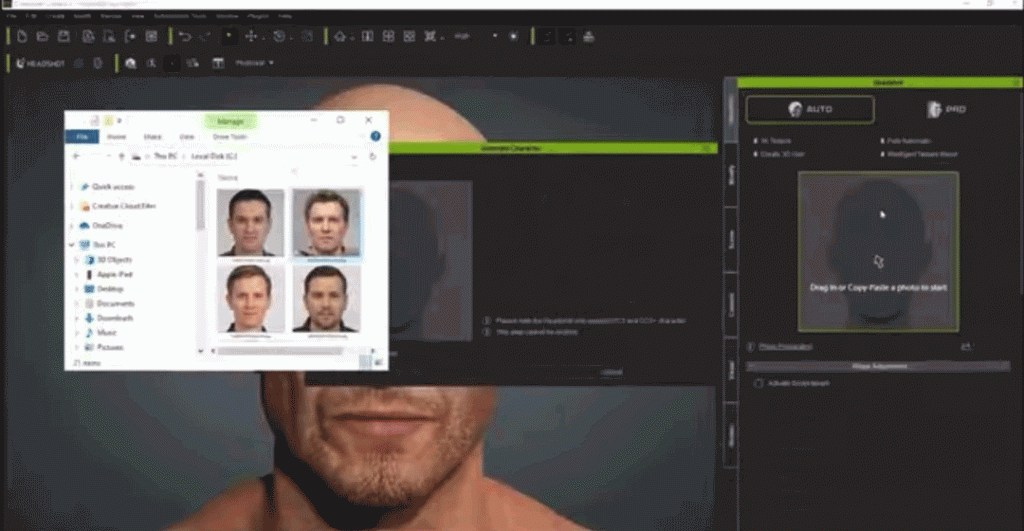The height and width of the screenshot is (531, 1024).
Task: Expand the Documents node arrow in Explorer
Action: point(77,304)
